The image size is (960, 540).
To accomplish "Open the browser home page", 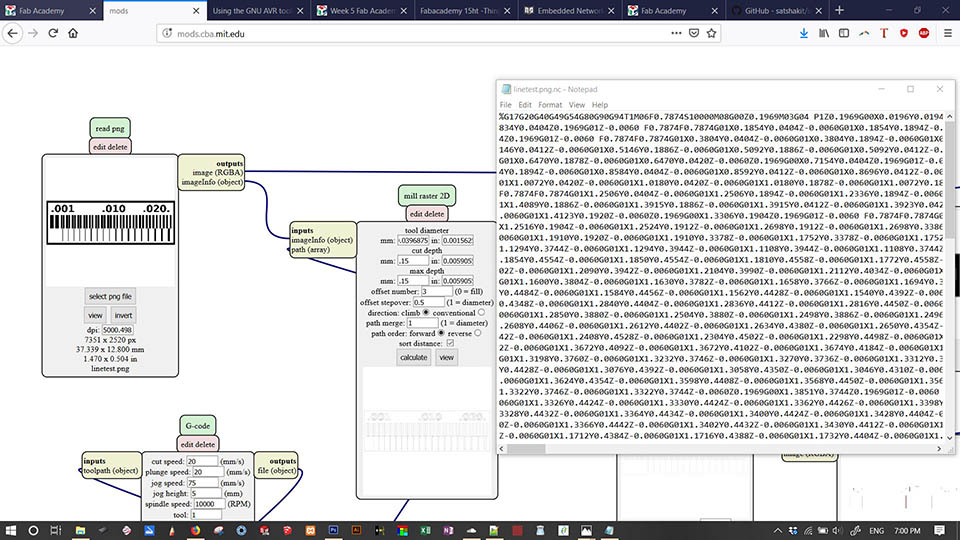I will pyautogui.click(x=73, y=33).
